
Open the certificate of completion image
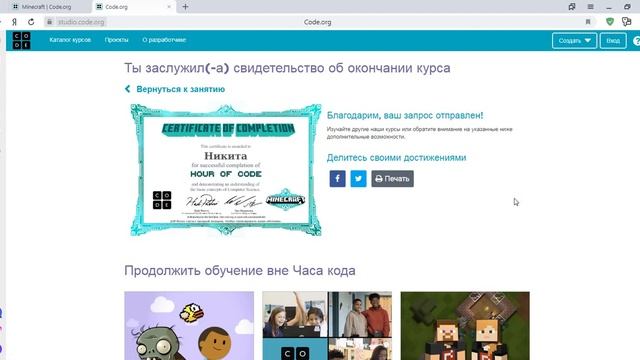pos(226,170)
